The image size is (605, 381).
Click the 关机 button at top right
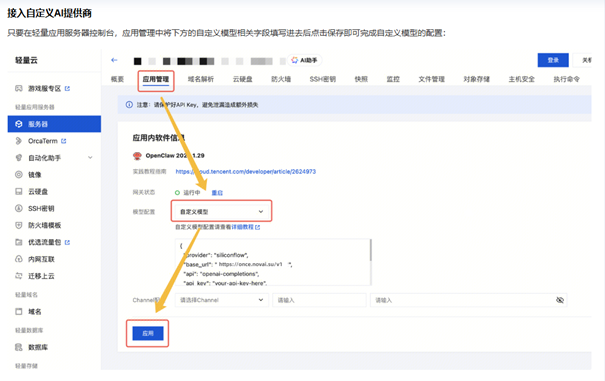(x=583, y=60)
